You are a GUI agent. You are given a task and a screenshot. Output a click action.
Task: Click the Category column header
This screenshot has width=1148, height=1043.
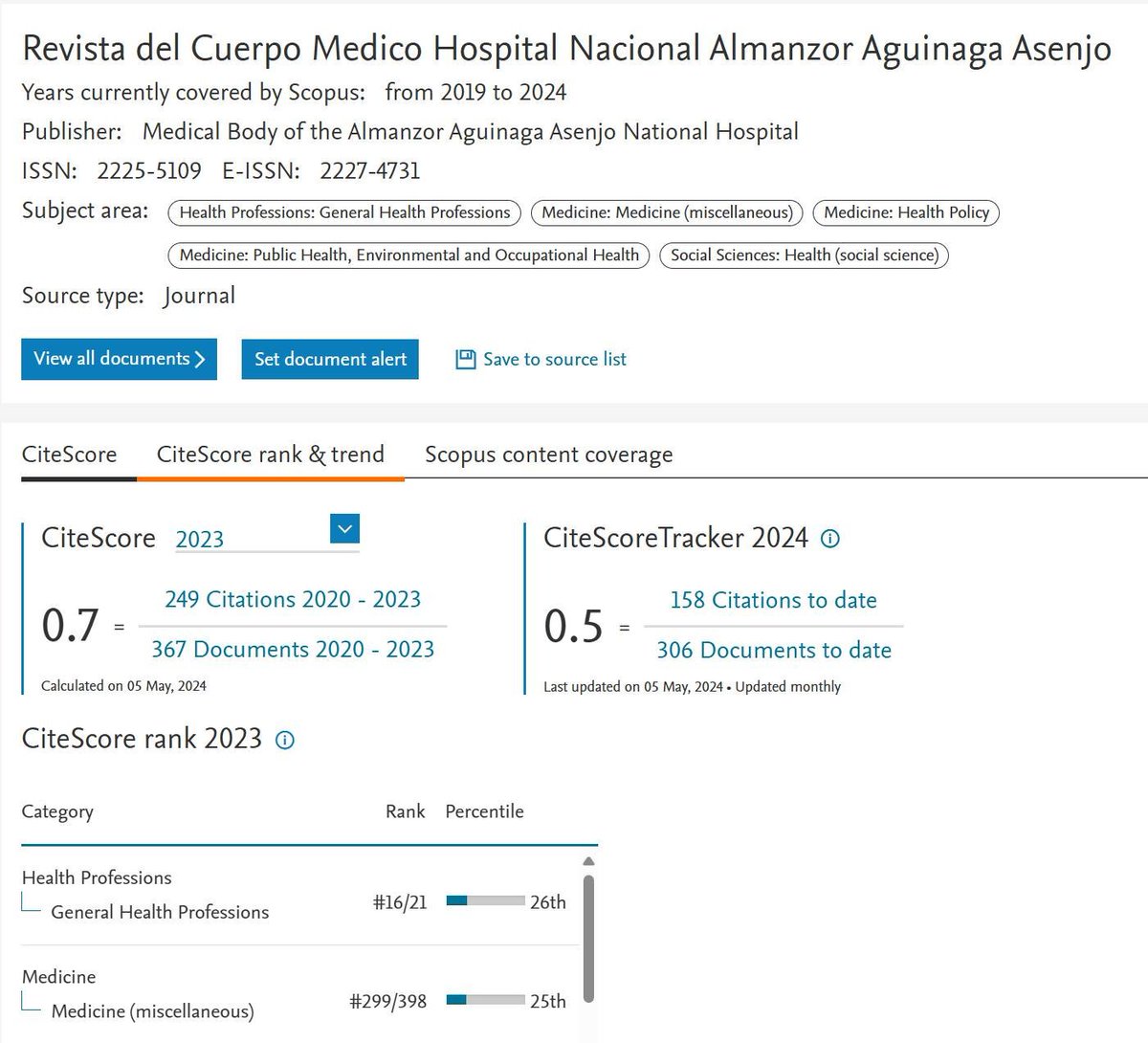coord(57,812)
